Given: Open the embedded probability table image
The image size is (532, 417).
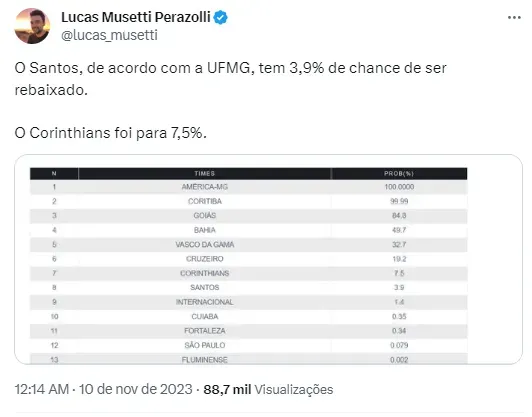Looking at the screenshot, I should [268, 260].
